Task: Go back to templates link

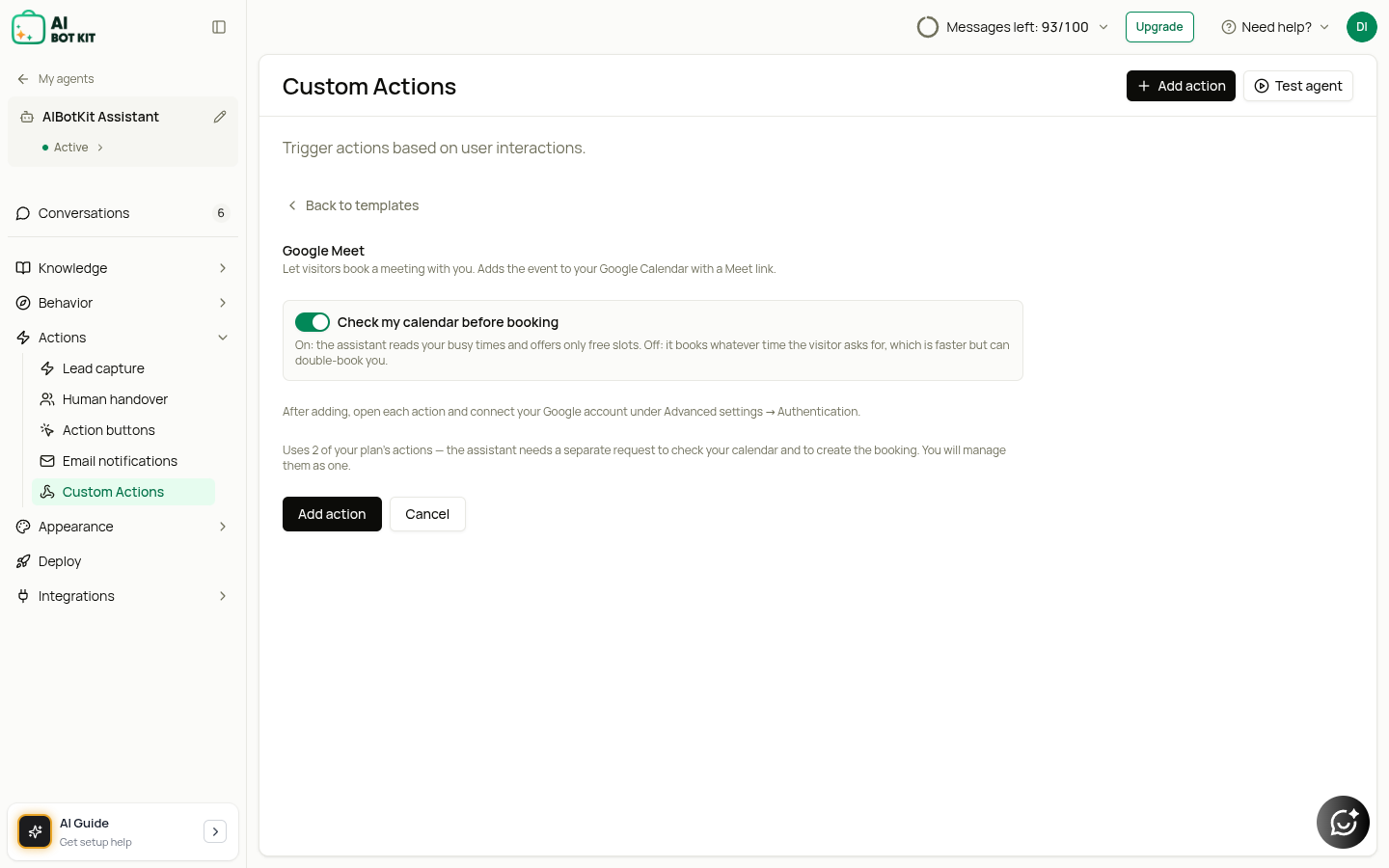Action: click(x=353, y=205)
